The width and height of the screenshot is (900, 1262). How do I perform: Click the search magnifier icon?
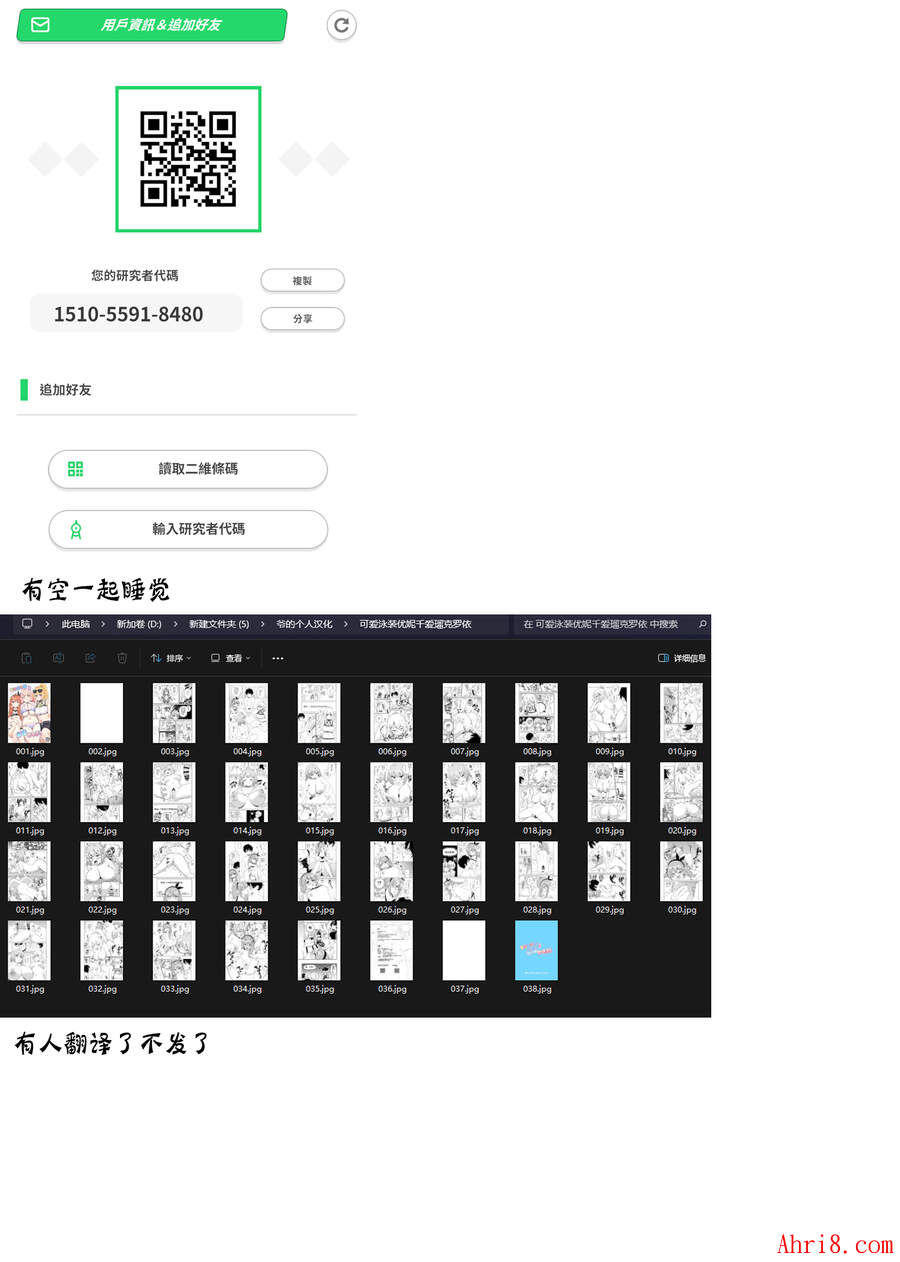click(702, 624)
